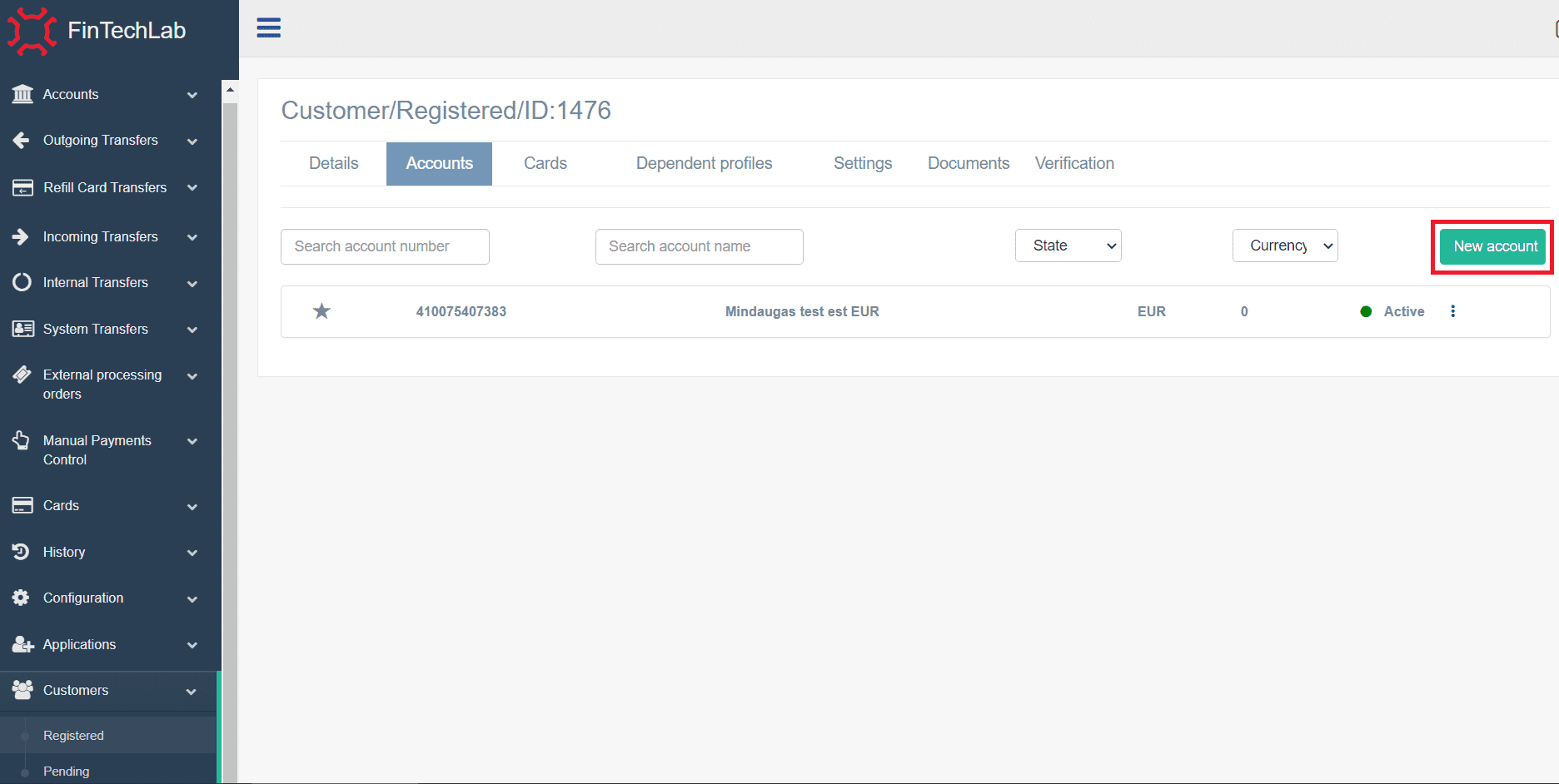Open the Pending customers submenu item
Image resolution: width=1559 pixels, height=784 pixels.
66,772
